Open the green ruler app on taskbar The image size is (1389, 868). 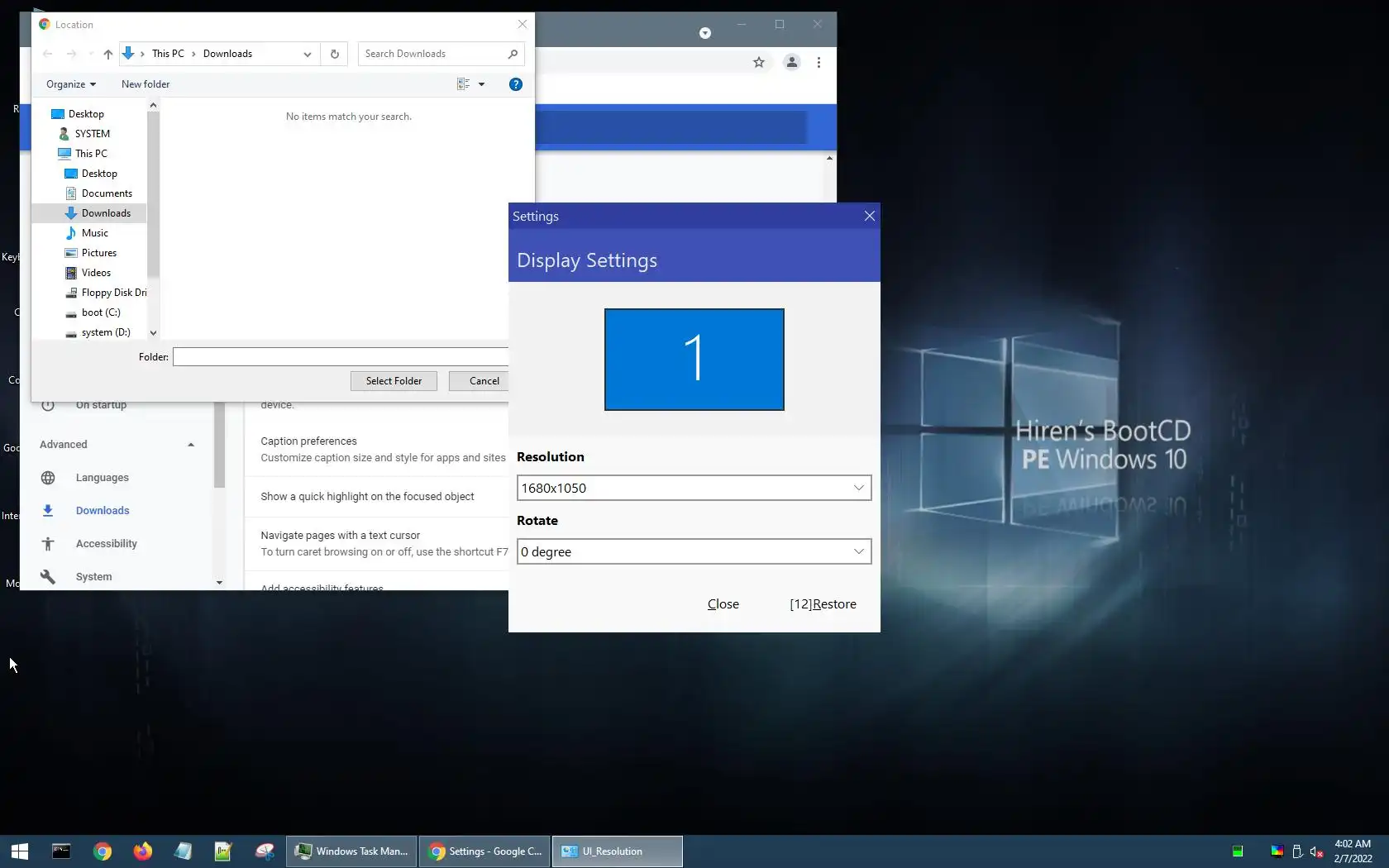(223, 851)
